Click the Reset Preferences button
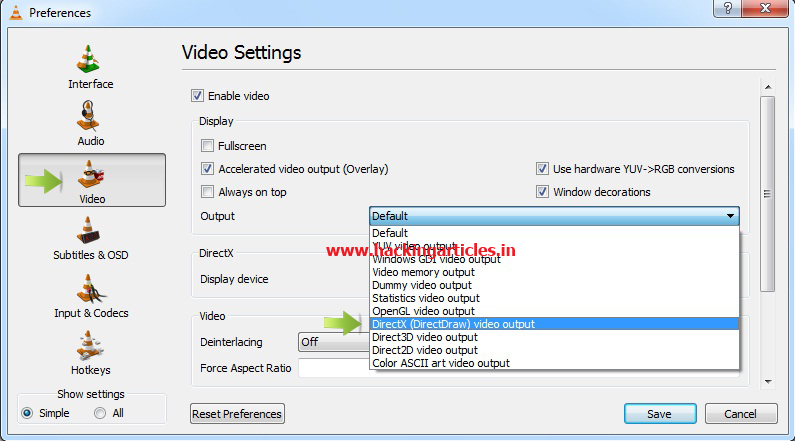This screenshot has height=441, width=795. [x=237, y=414]
